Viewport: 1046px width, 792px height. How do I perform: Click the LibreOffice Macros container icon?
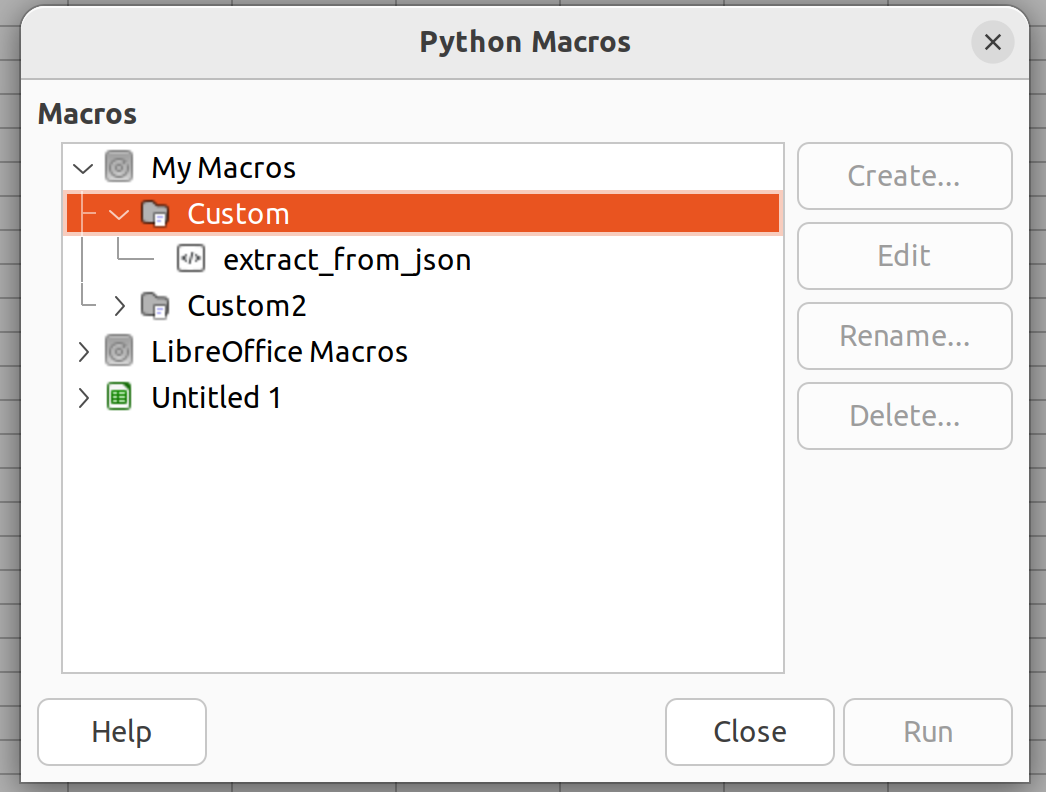point(119,351)
